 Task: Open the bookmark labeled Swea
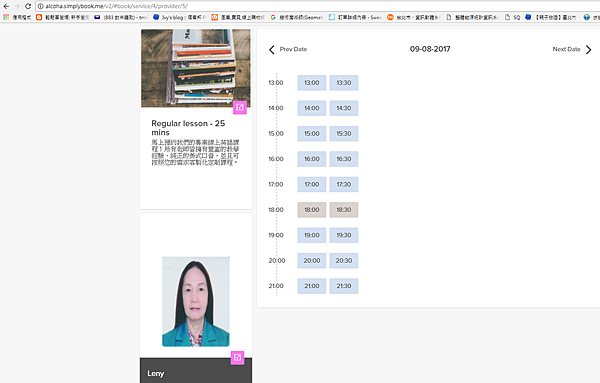[355, 17]
